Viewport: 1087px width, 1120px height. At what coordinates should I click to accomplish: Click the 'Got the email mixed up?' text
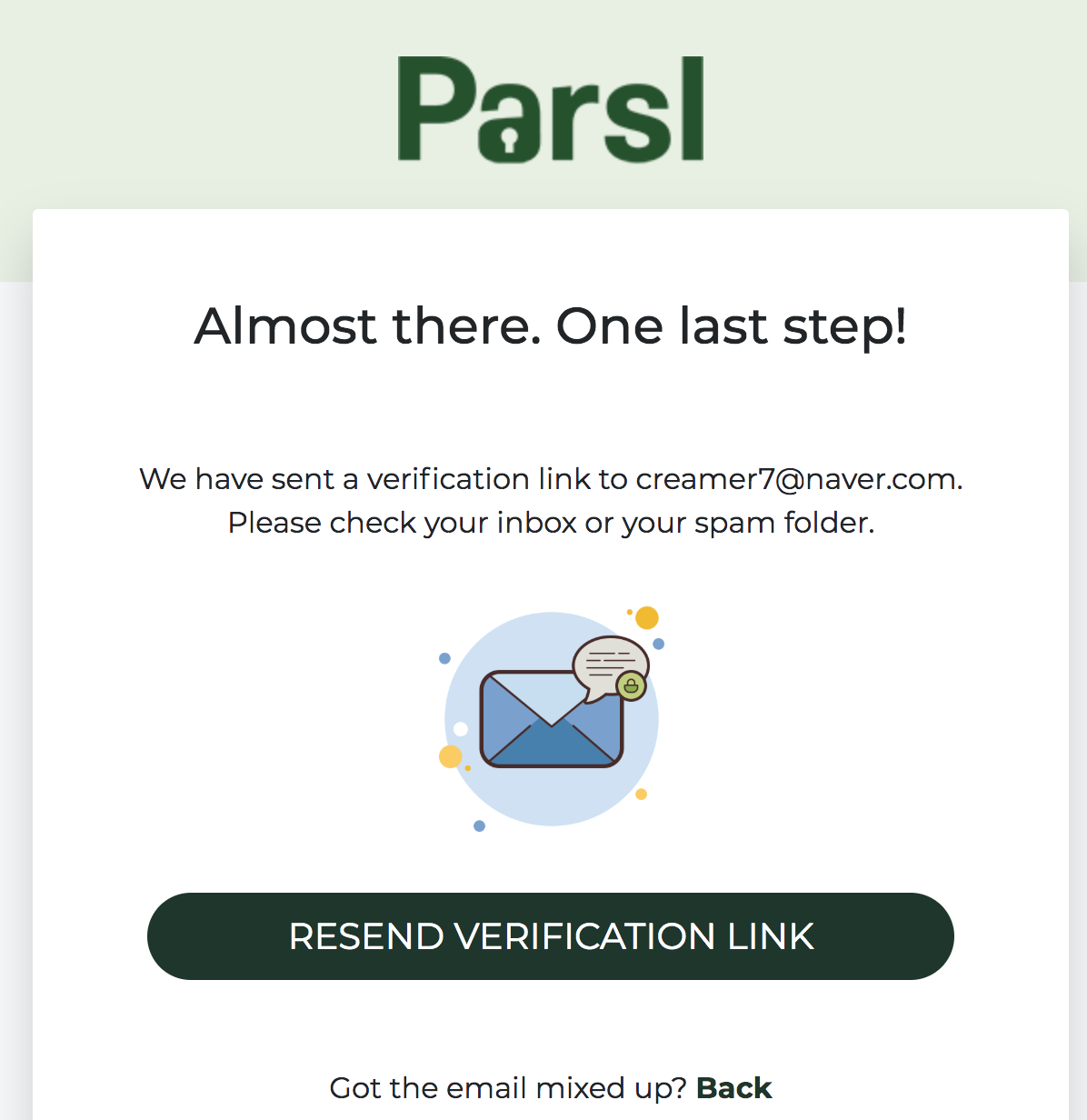click(x=508, y=1088)
